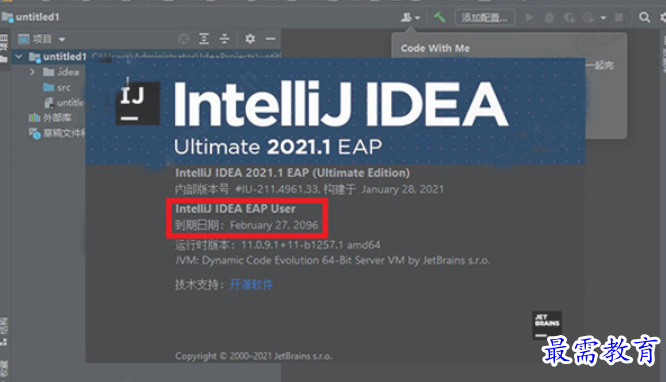Click the 内部版本号 #IU-211.4961.33 build text
The image size is (666, 382).
tap(309, 189)
